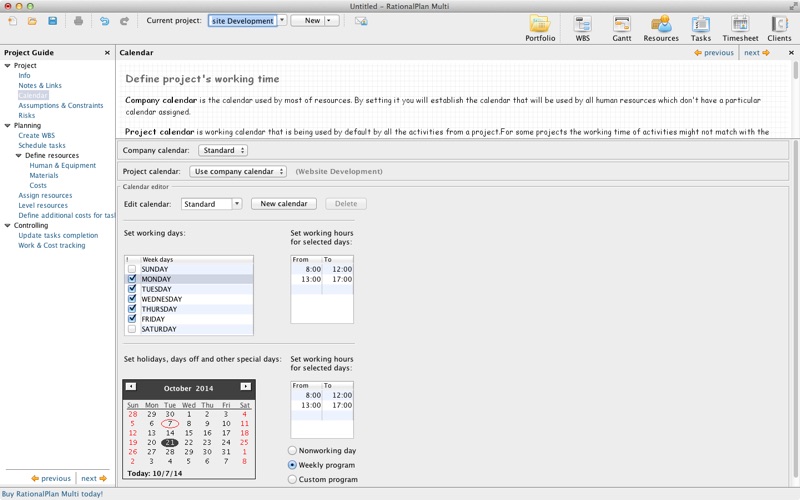
Task: Undo the last action
Action: [x=105, y=21]
